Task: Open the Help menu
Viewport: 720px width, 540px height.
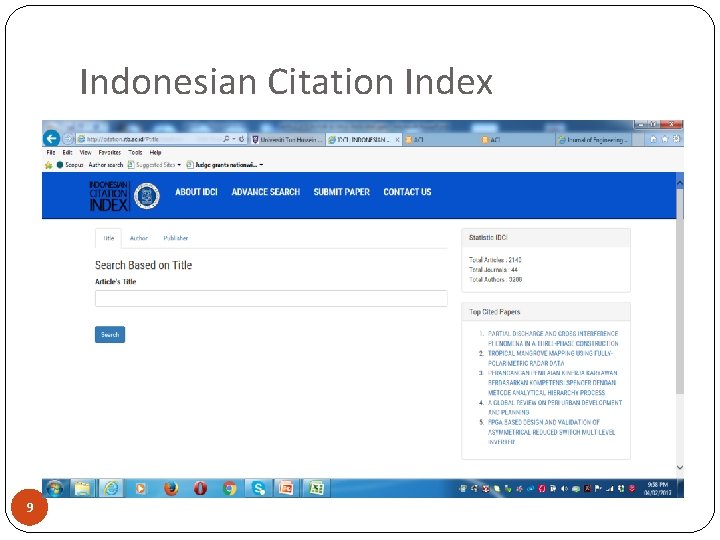Action: point(155,152)
